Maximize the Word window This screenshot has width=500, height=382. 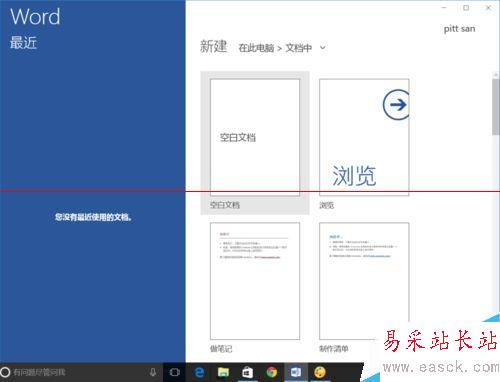pyautogui.click(x=466, y=8)
